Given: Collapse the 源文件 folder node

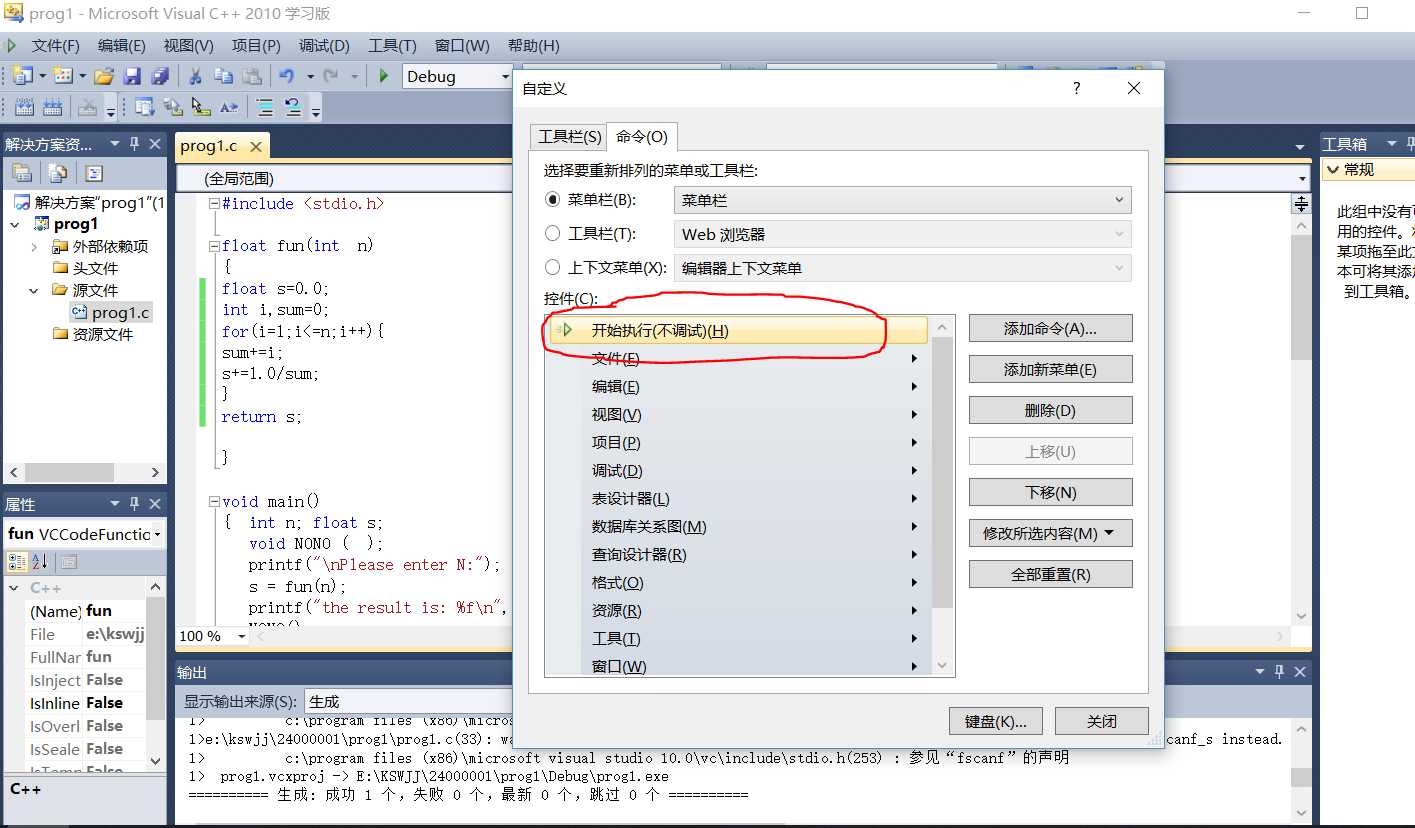Looking at the screenshot, I should coord(35,290).
